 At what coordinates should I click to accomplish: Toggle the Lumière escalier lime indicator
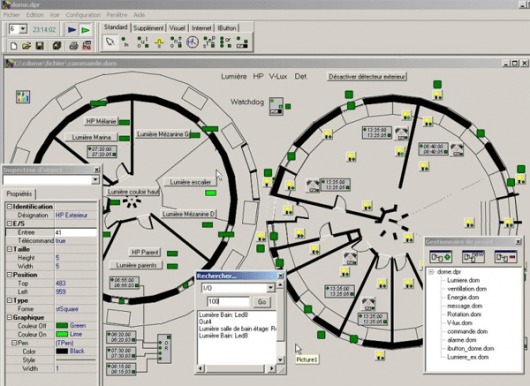211,193
